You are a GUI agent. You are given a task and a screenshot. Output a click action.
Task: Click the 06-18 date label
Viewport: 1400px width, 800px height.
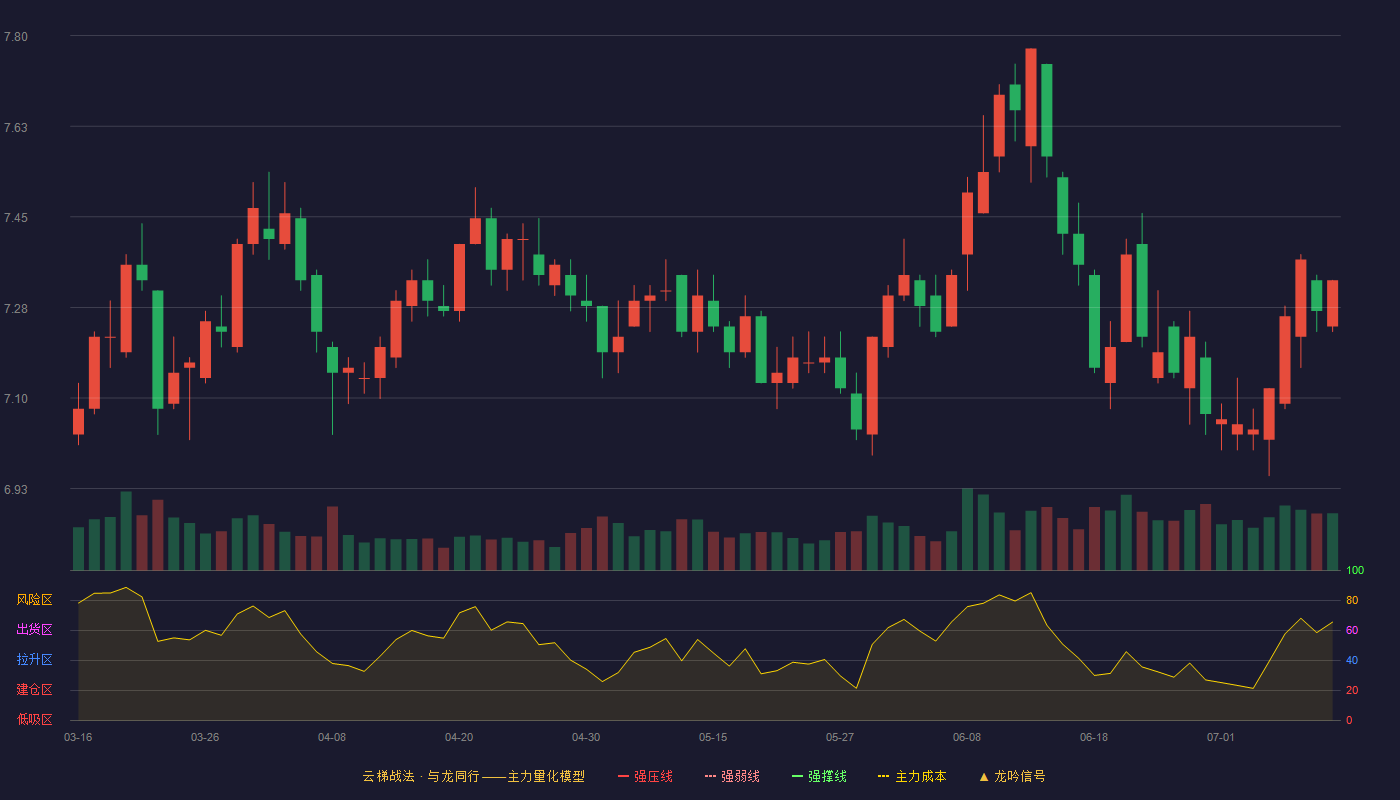point(1094,737)
